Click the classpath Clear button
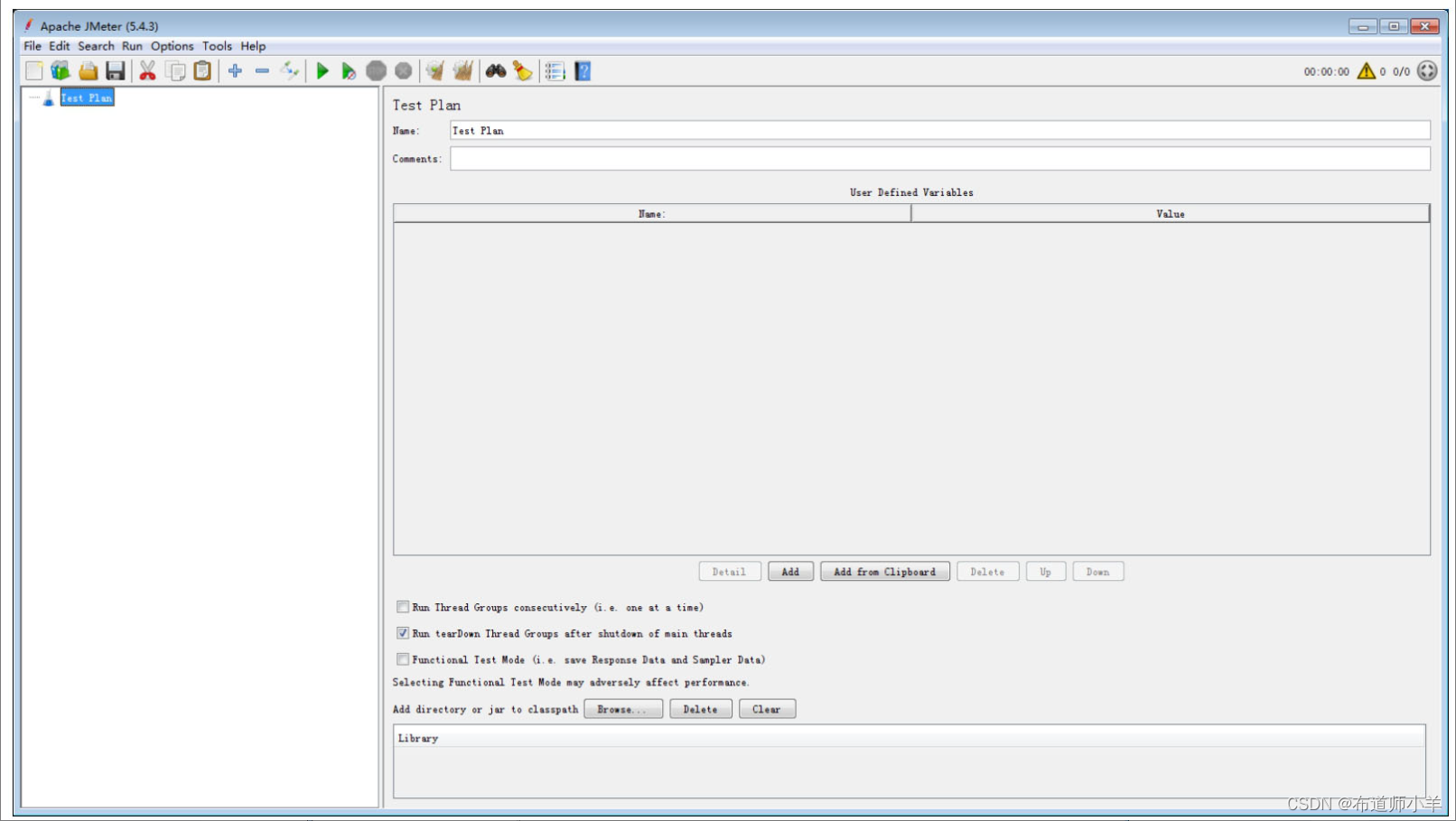 (x=767, y=709)
